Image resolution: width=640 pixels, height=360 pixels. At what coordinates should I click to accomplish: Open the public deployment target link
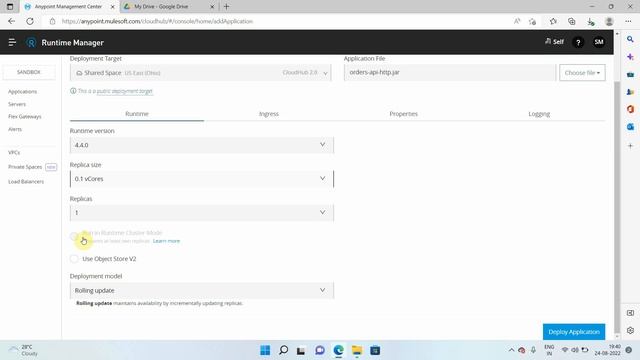pos(124,91)
